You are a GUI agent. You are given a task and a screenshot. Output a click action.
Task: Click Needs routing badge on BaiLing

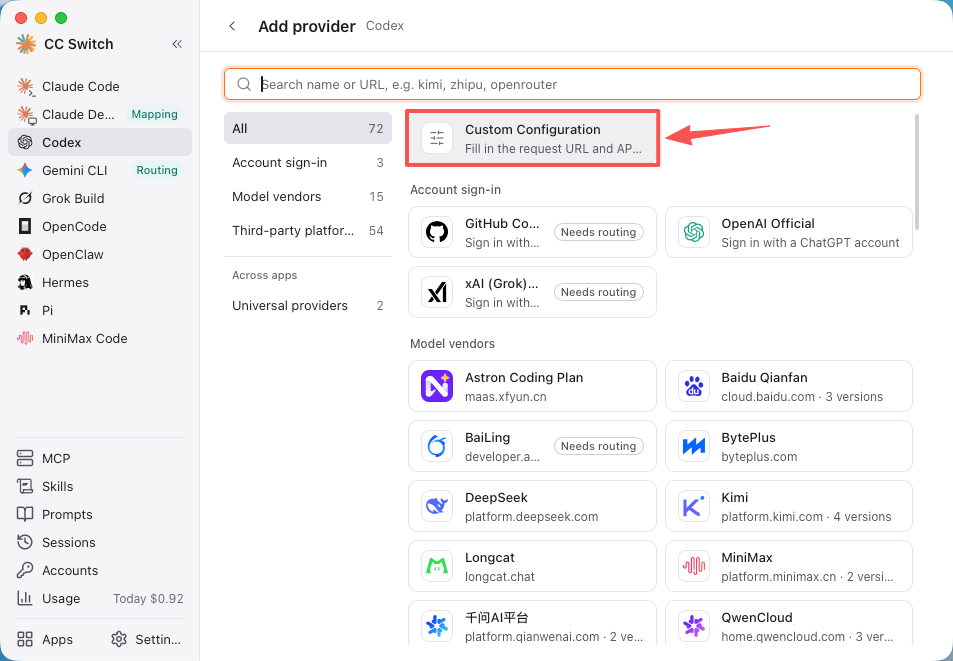coord(599,446)
